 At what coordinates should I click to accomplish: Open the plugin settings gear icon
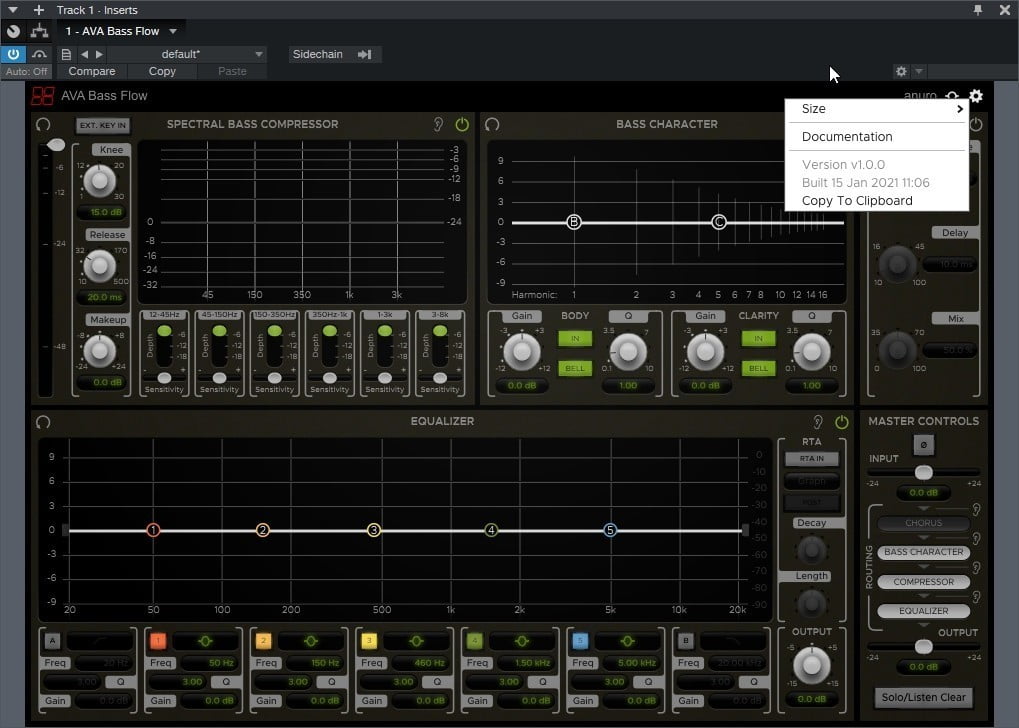click(x=976, y=96)
